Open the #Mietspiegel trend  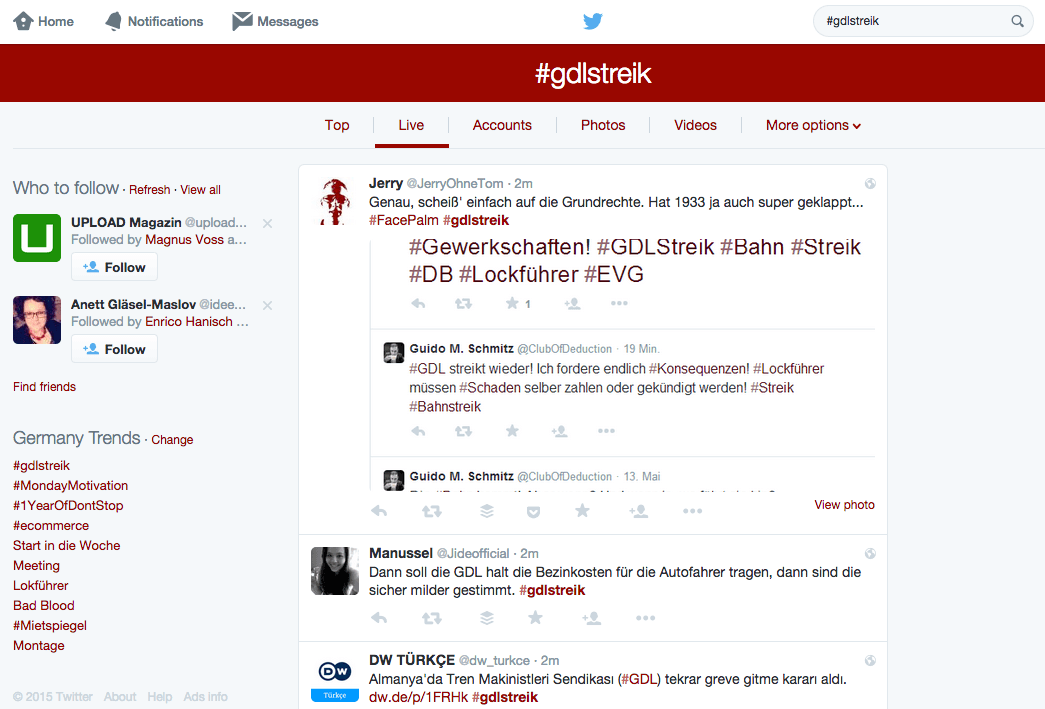[50, 626]
